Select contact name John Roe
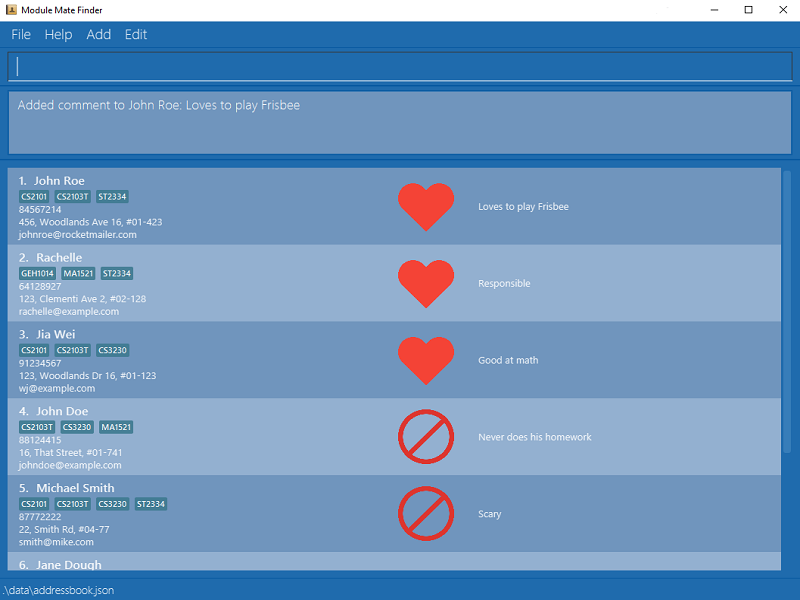Viewport: 800px width, 600px height. (x=59, y=181)
